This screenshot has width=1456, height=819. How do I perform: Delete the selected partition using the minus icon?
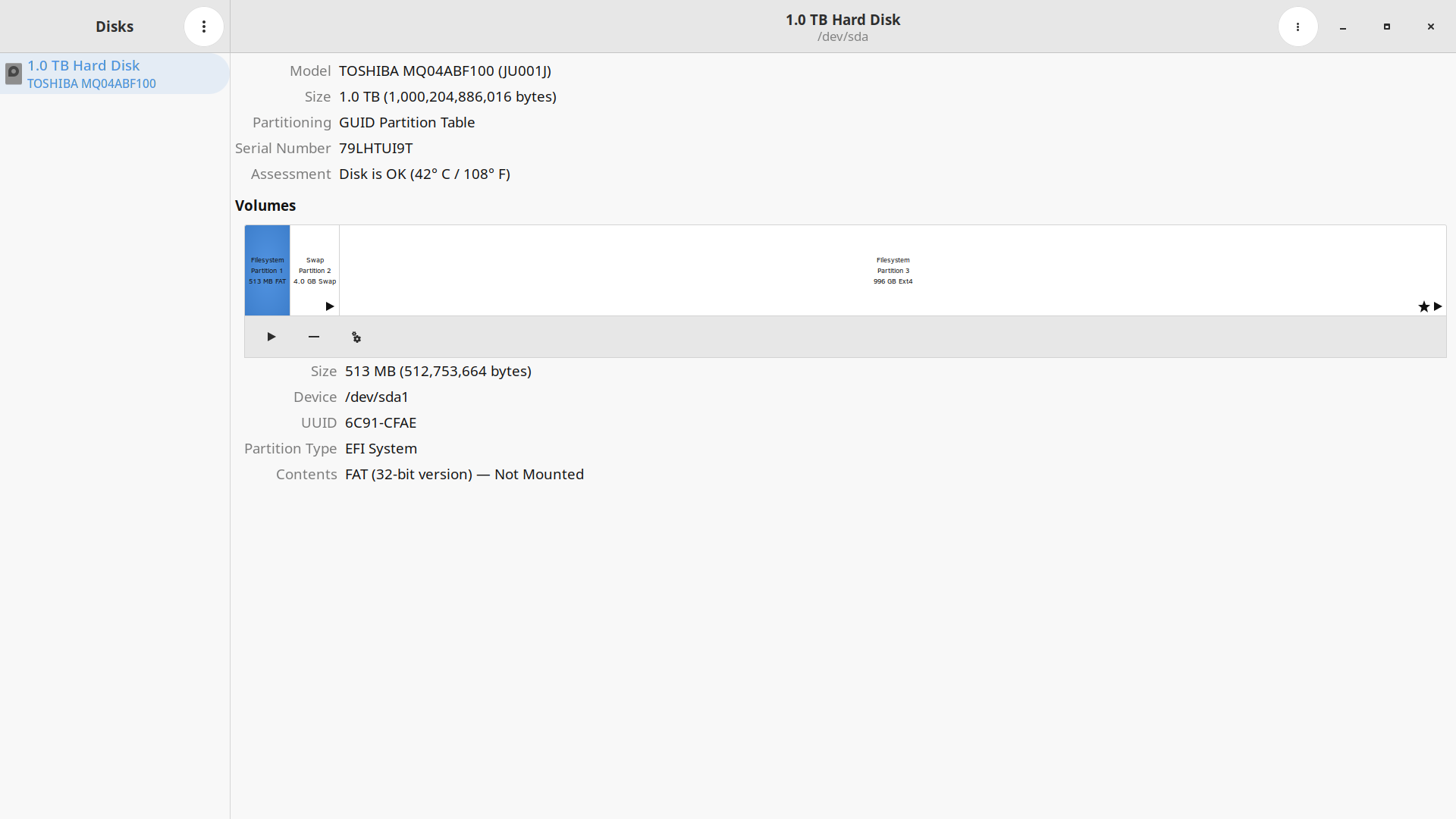tap(314, 337)
